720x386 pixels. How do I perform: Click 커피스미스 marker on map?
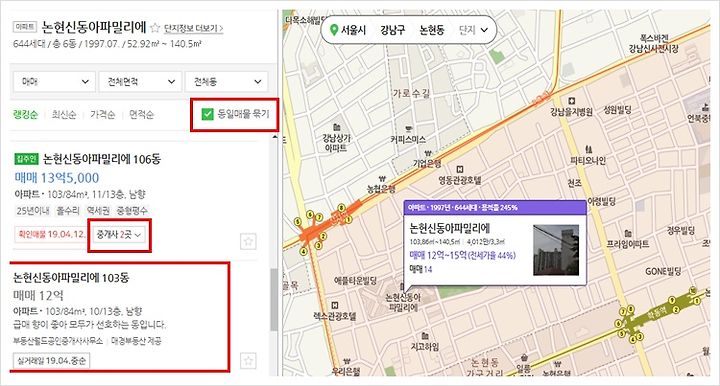408,135
